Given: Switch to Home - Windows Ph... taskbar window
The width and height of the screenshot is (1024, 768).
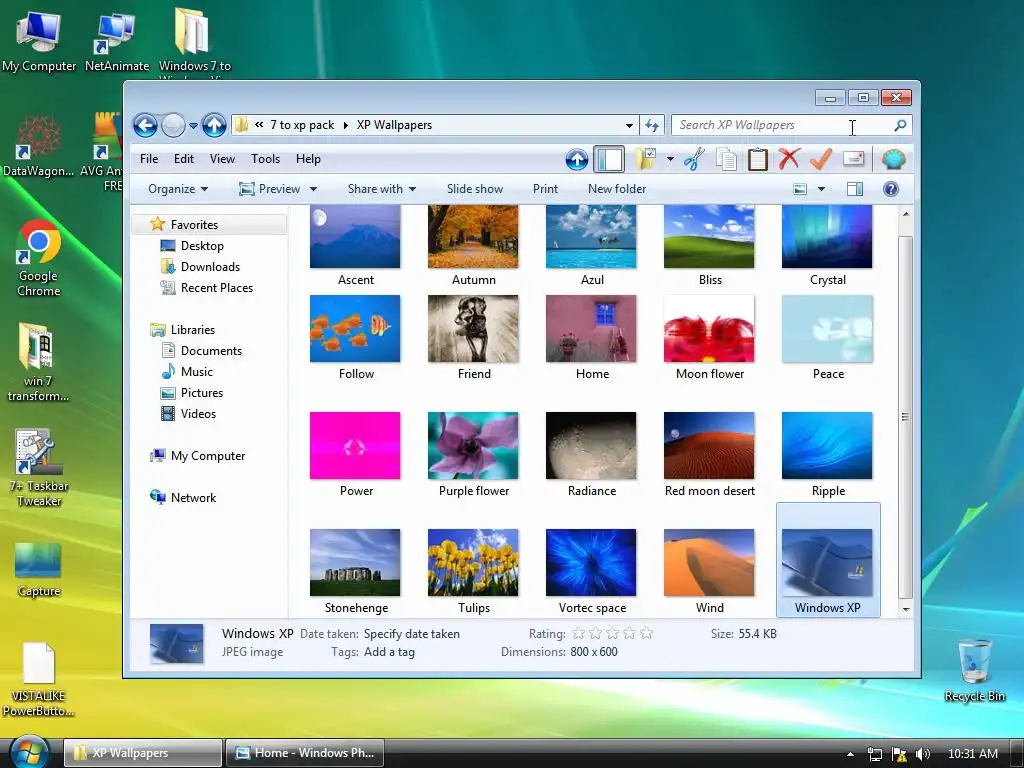Looking at the screenshot, I should click(x=304, y=753).
